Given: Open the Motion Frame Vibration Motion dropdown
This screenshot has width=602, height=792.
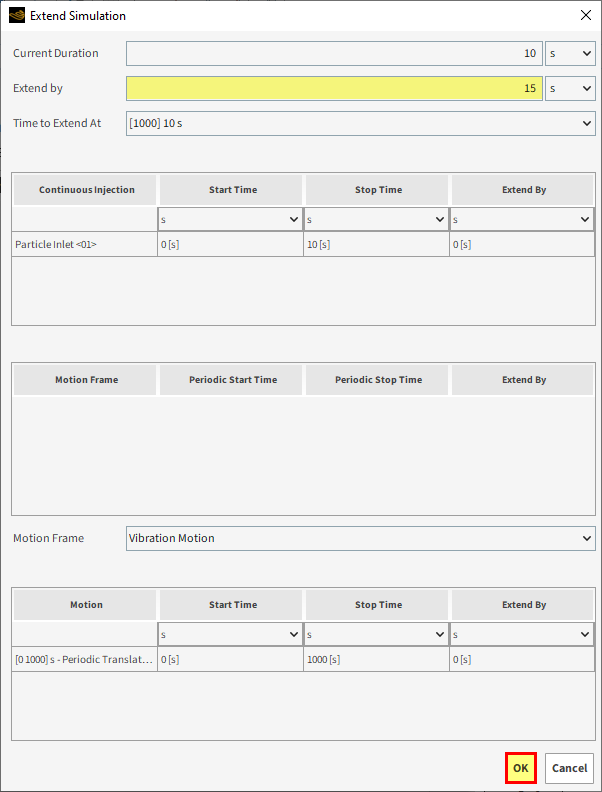Looking at the screenshot, I should click(361, 538).
